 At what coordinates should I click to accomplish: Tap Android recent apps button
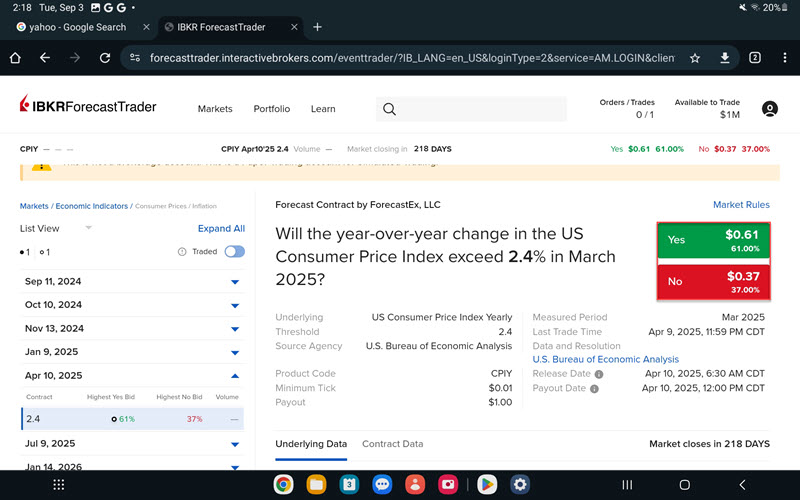point(628,485)
